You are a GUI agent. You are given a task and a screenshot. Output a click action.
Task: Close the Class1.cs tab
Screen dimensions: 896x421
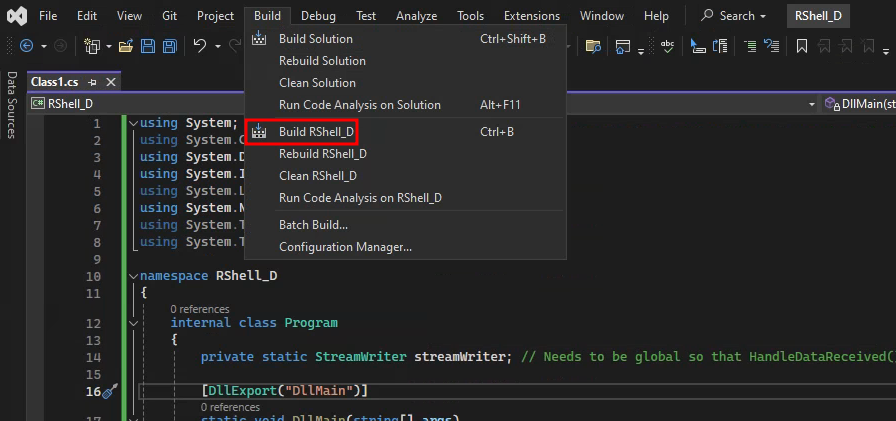110,82
